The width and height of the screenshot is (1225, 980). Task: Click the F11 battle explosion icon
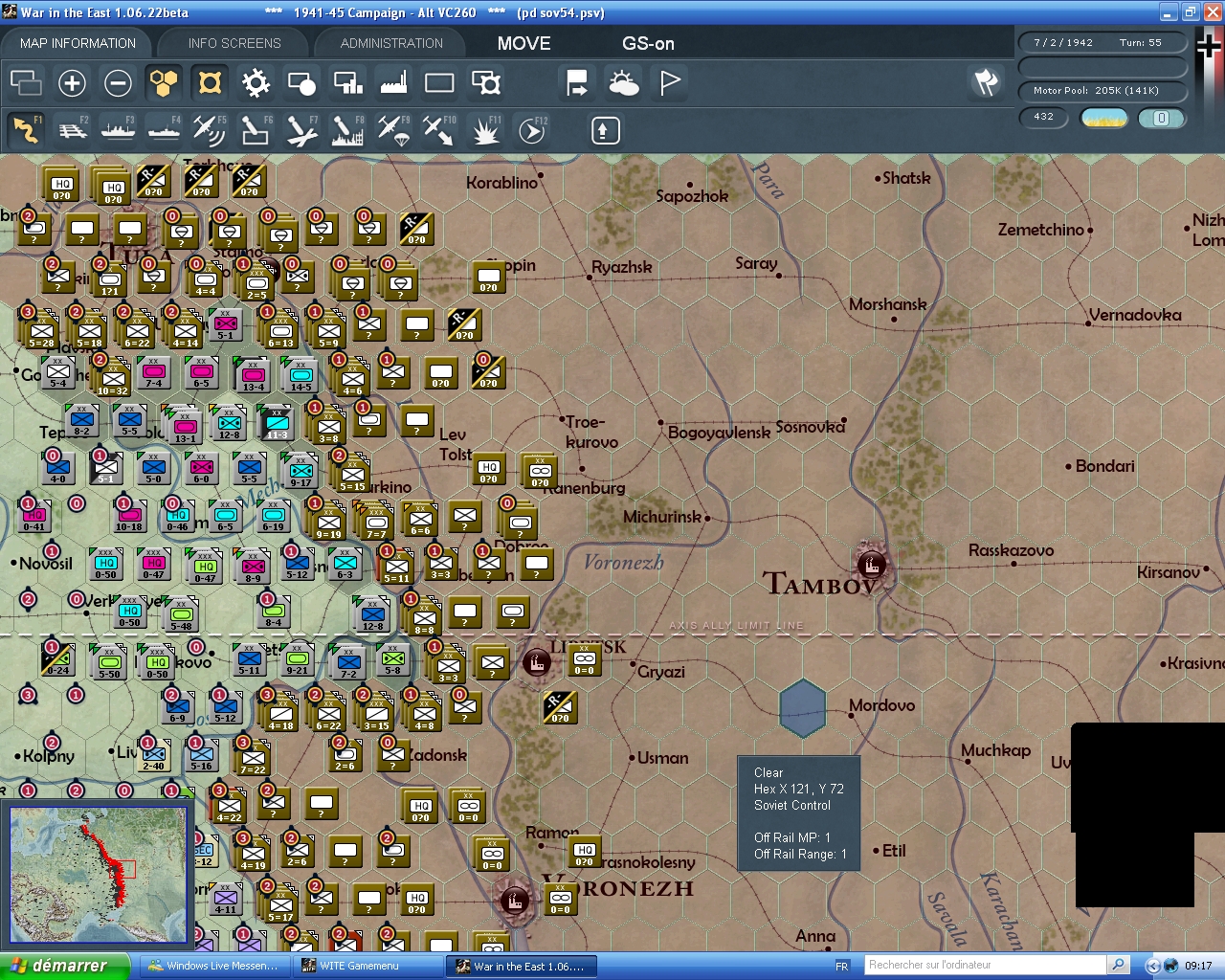coord(485,129)
